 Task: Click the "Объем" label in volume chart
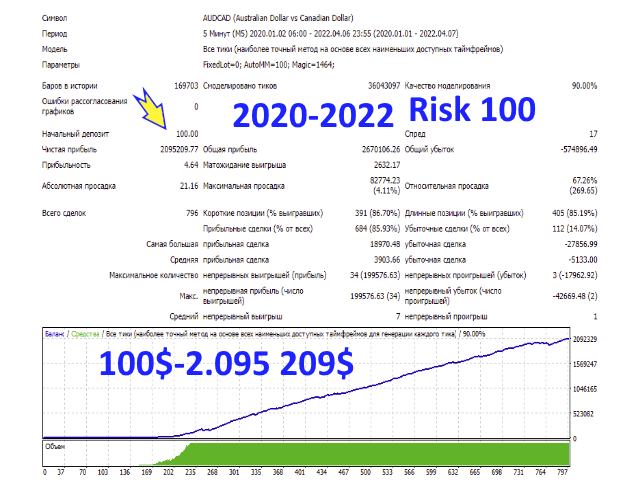click(x=55, y=447)
